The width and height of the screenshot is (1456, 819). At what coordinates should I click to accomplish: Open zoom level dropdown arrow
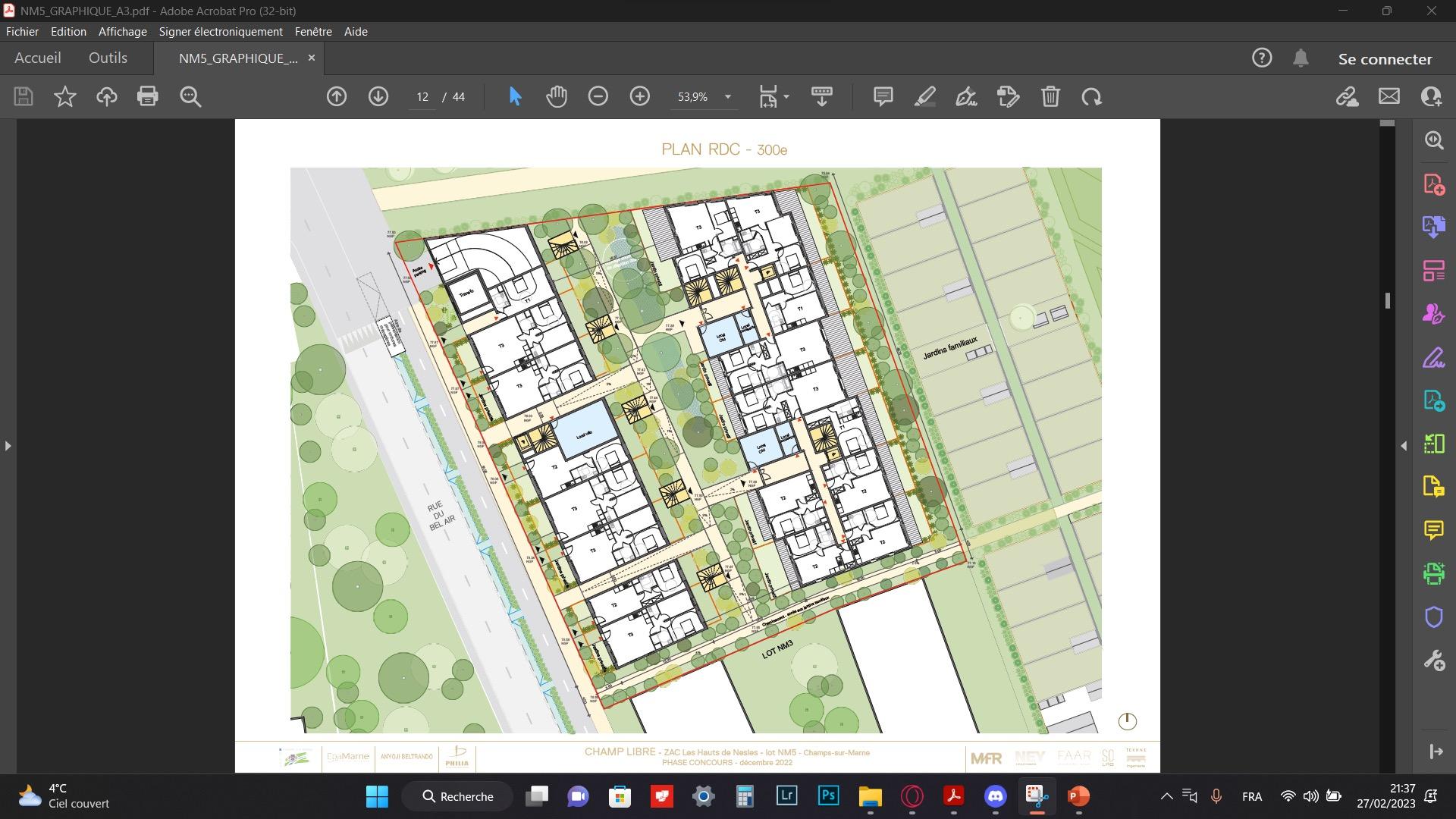click(x=728, y=96)
